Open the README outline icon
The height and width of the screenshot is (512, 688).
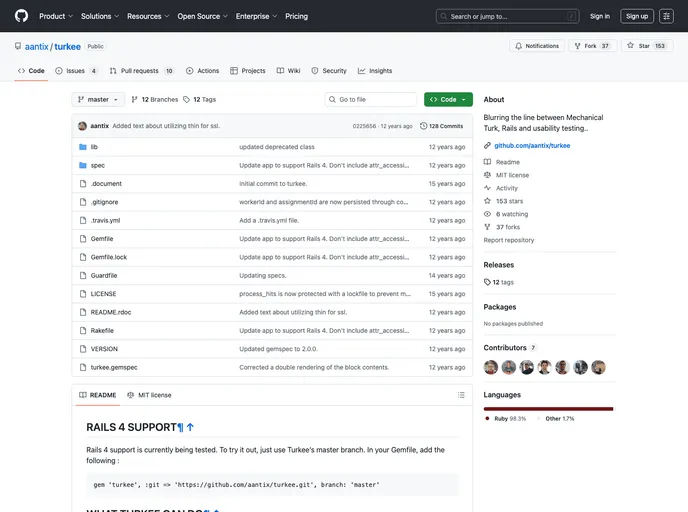tap(461, 395)
